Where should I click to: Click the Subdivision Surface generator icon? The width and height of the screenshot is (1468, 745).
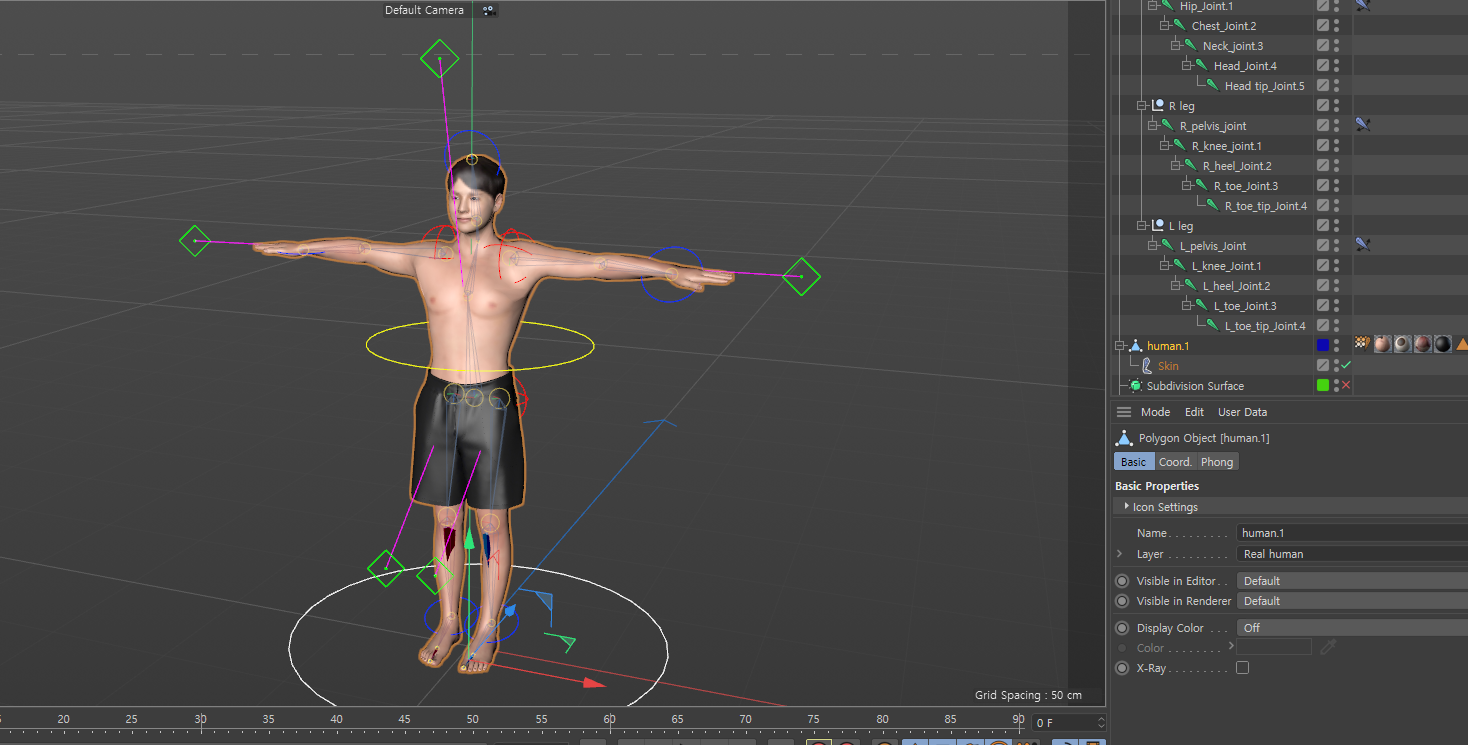point(1135,386)
